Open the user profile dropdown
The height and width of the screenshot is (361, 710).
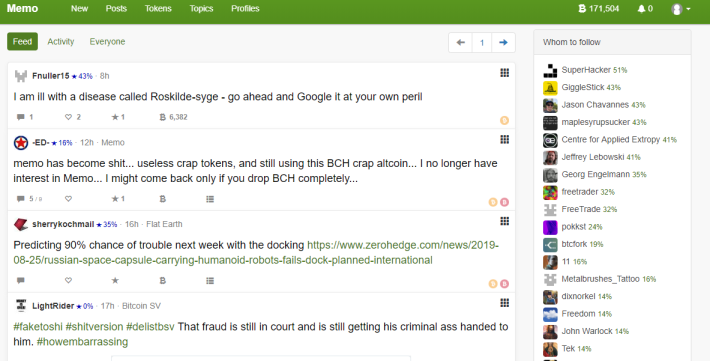pyautogui.click(x=681, y=9)
